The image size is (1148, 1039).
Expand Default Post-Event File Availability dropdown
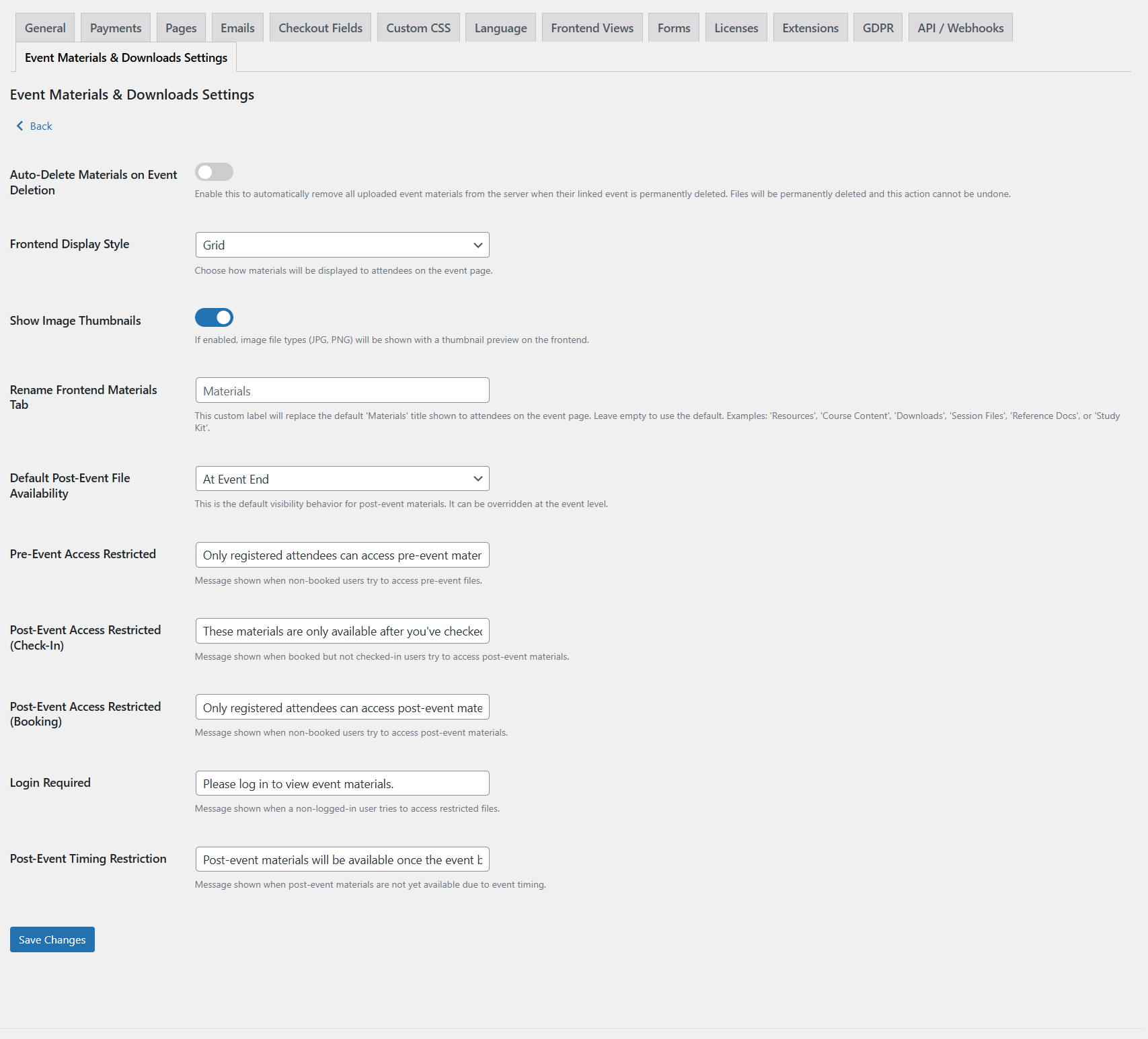[342, 479]
